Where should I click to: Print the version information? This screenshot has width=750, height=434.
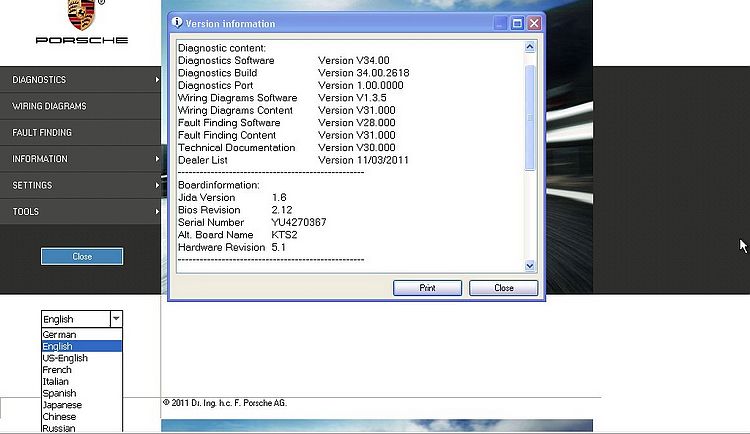coord(427,288)
